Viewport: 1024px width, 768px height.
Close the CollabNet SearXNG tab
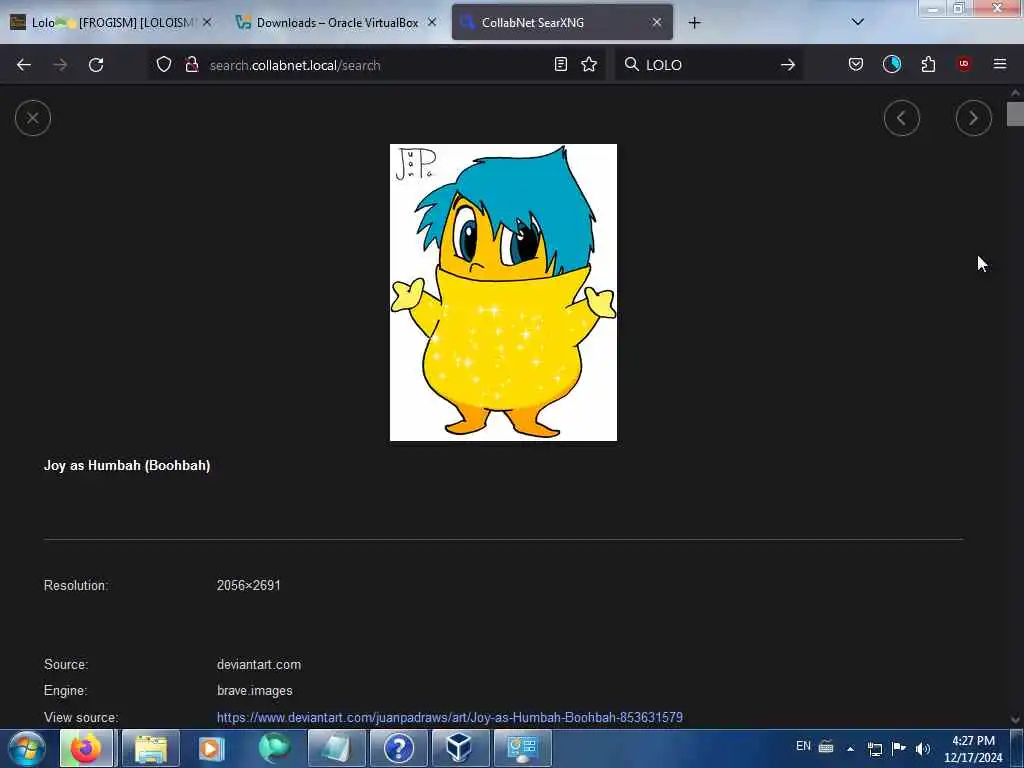pos(656,23)
